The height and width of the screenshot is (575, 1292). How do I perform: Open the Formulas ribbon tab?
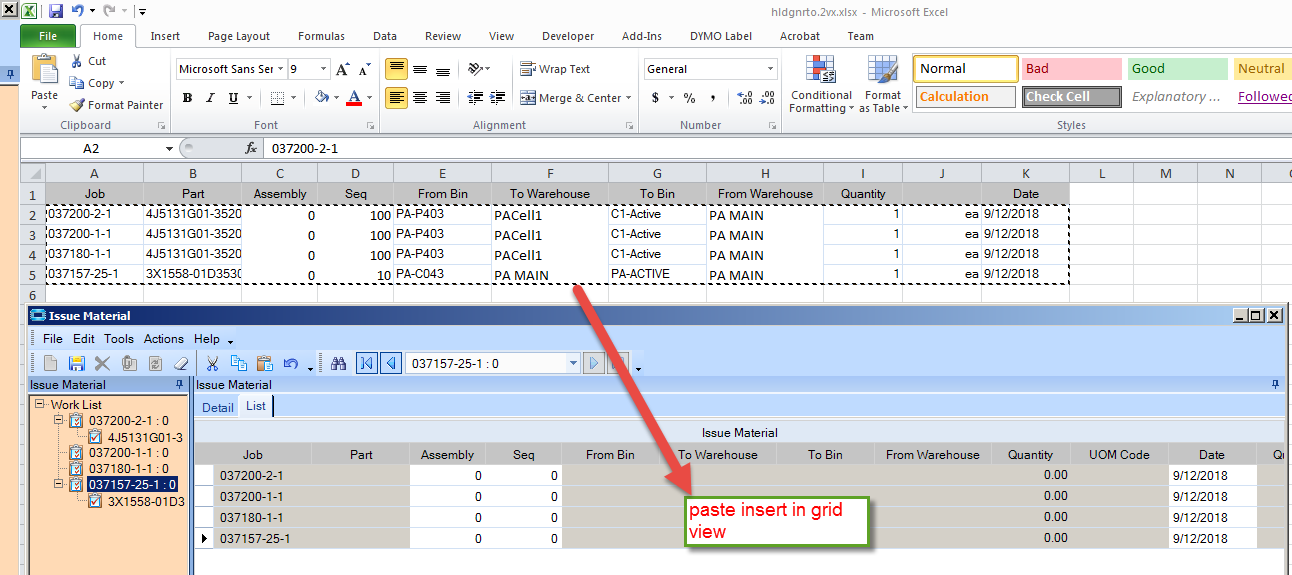pos(321,36)
